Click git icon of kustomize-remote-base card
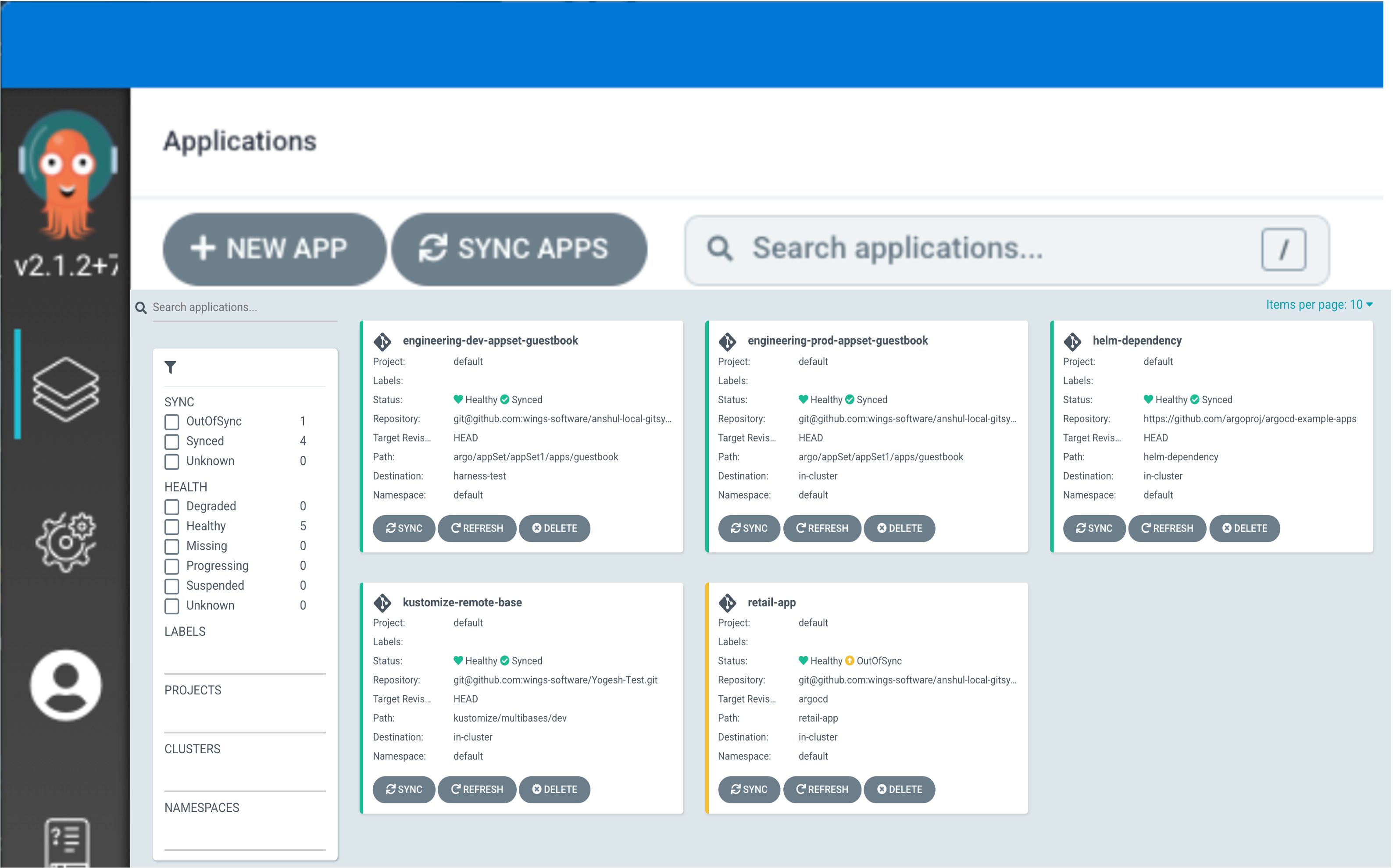 (x=382, y=602)
